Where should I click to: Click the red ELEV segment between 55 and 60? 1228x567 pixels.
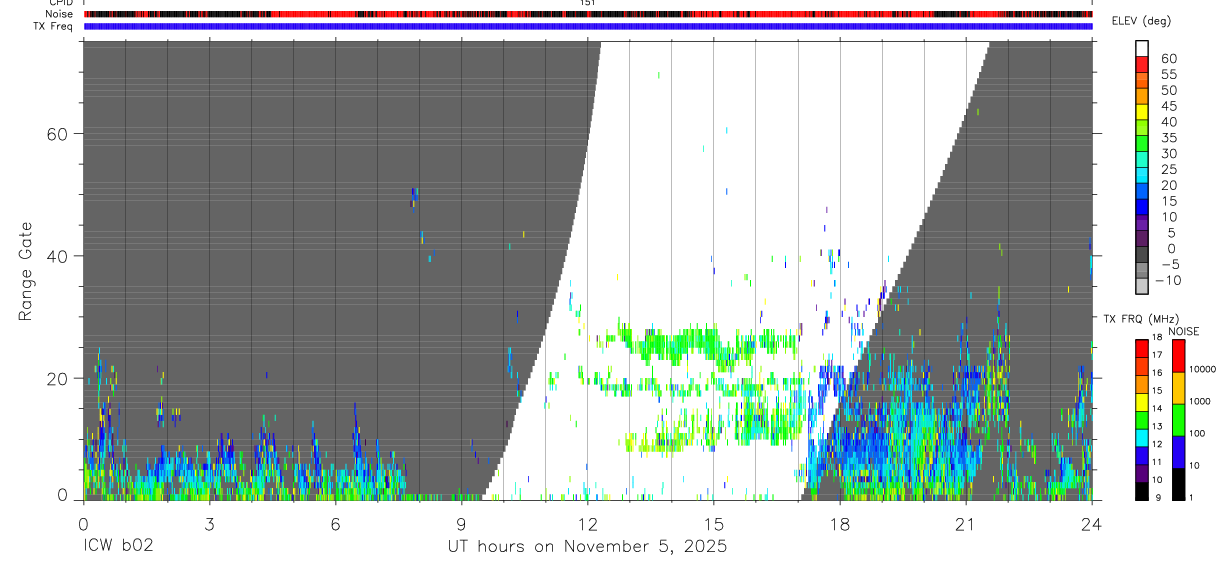1142,64
